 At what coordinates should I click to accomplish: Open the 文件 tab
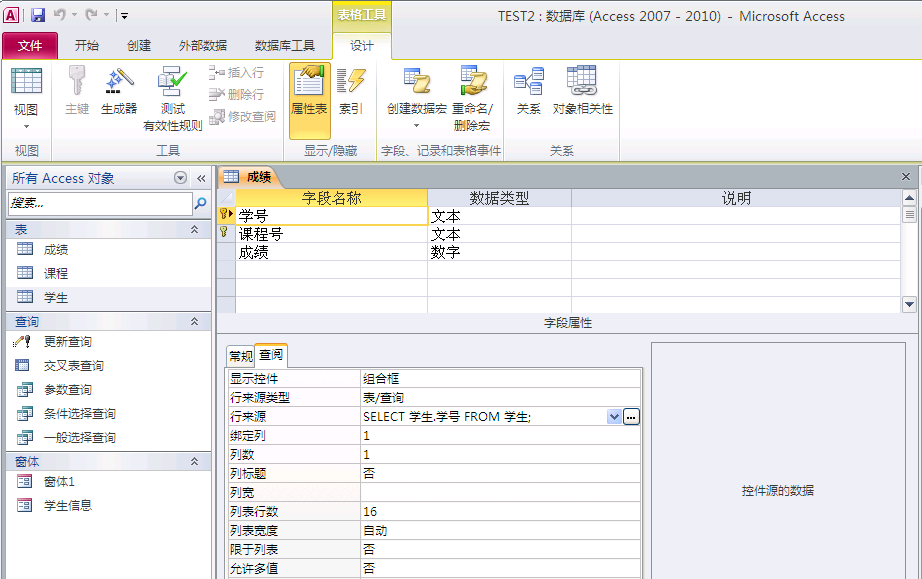[x=30, y=46]
